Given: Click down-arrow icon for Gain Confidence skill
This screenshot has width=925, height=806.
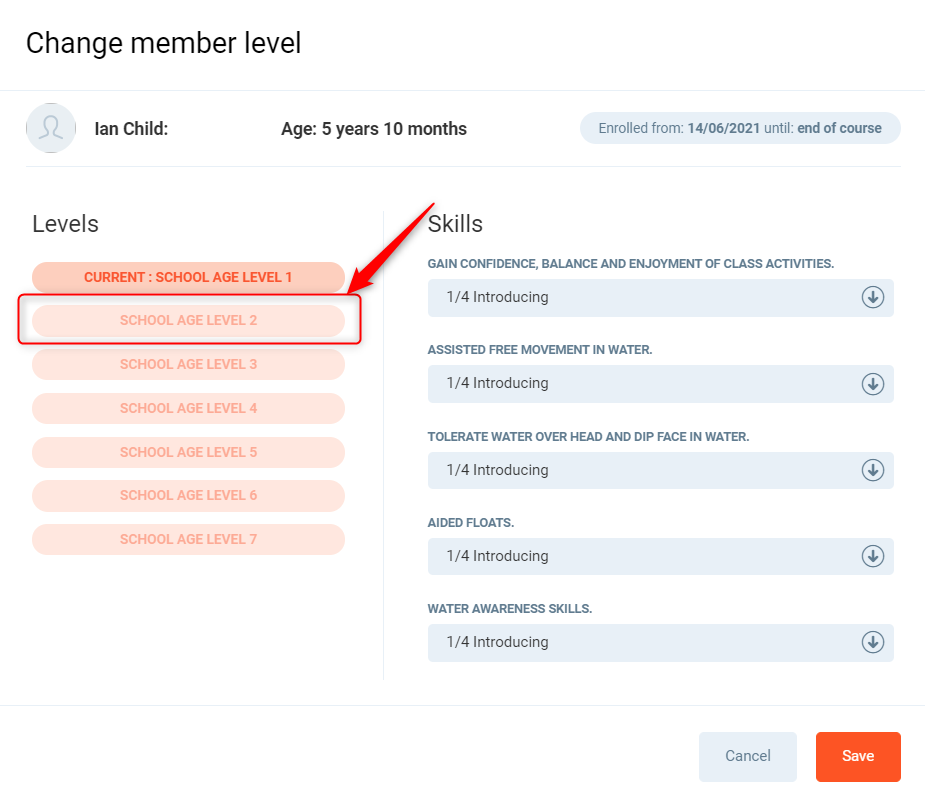Looking at the screenshot, I should pos(872,297).
